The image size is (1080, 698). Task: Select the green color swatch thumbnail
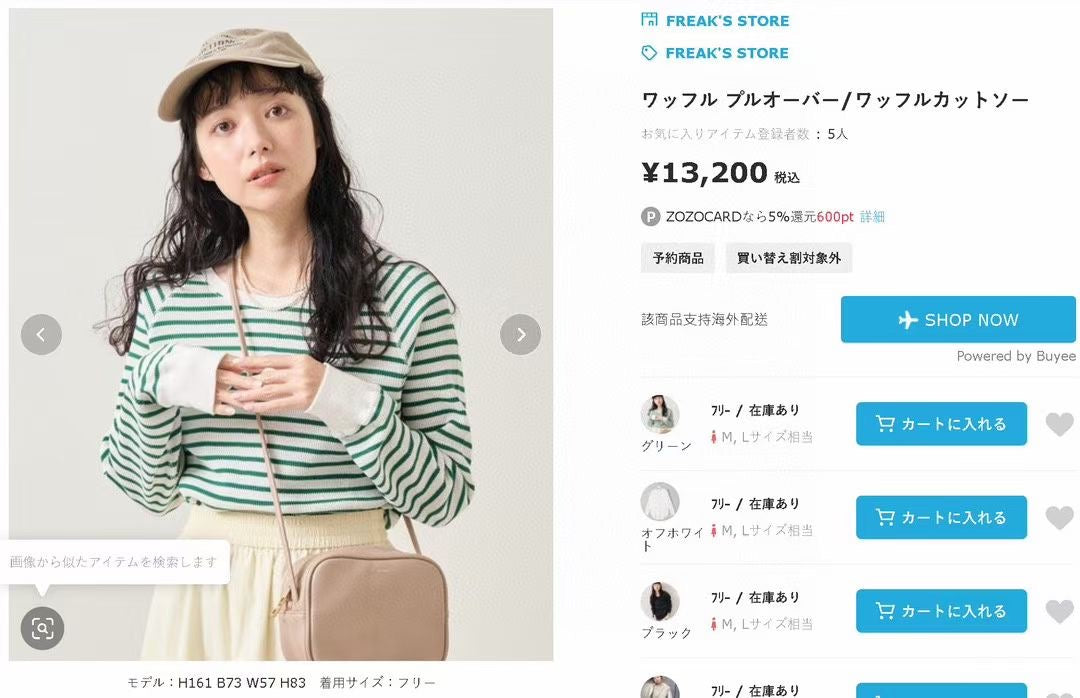coord(660,414)
